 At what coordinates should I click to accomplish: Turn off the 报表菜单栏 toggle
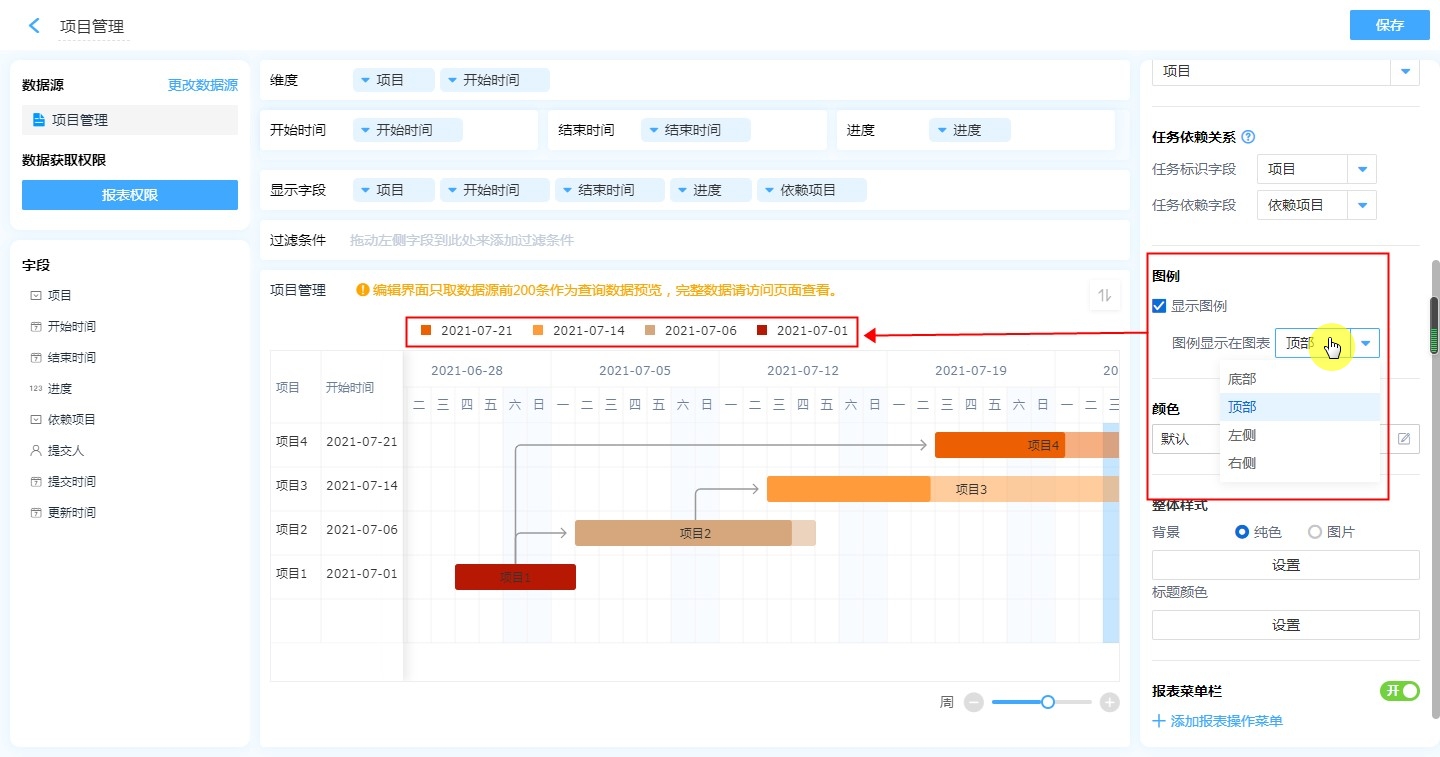[1399, 691]
